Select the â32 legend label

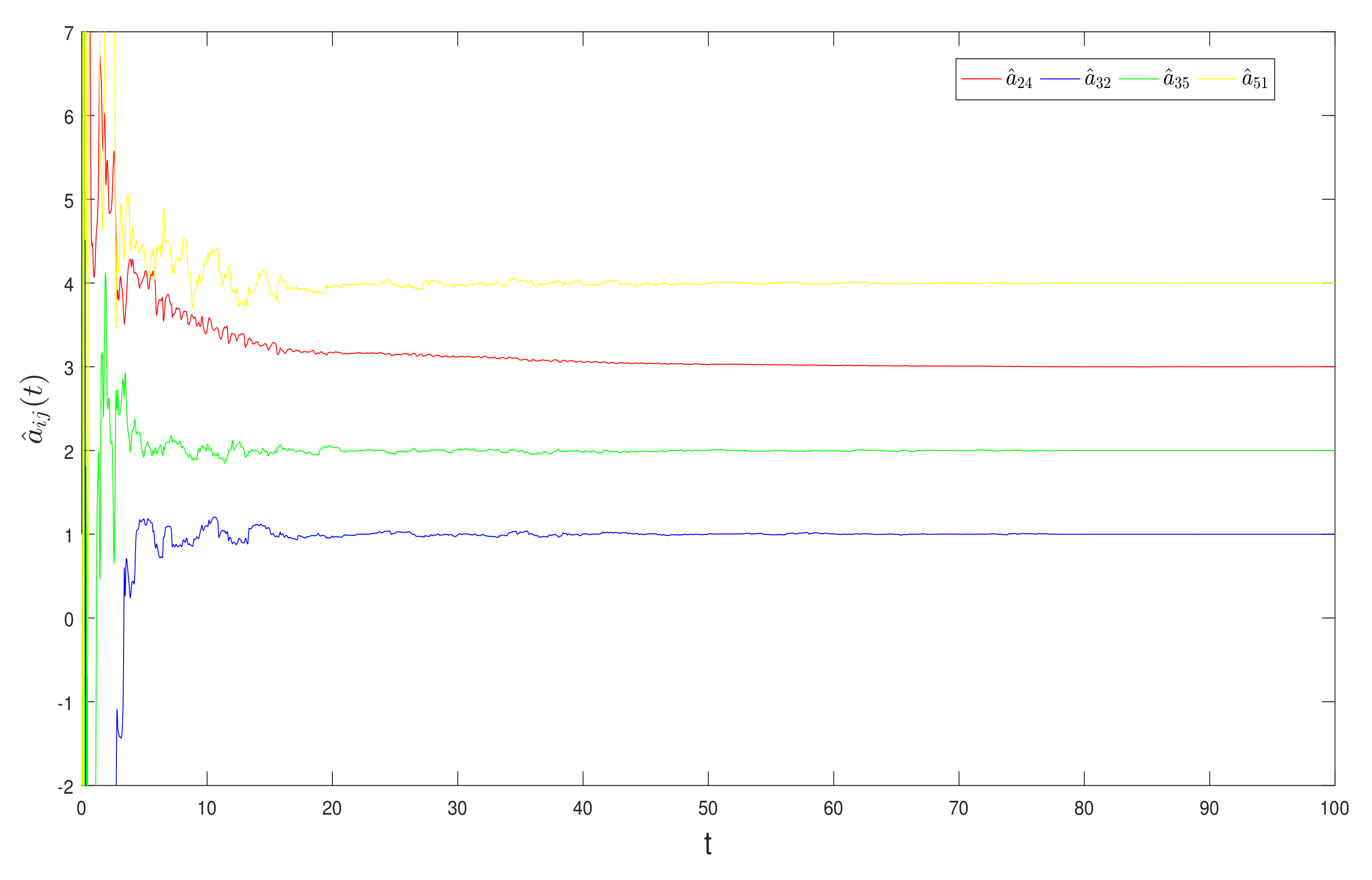1097,80
